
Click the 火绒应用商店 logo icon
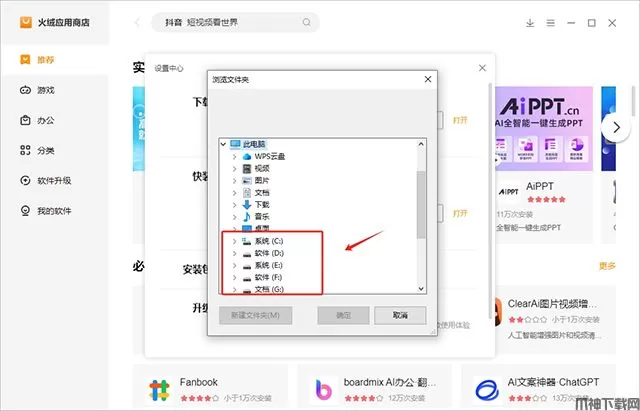coord(26,22)
